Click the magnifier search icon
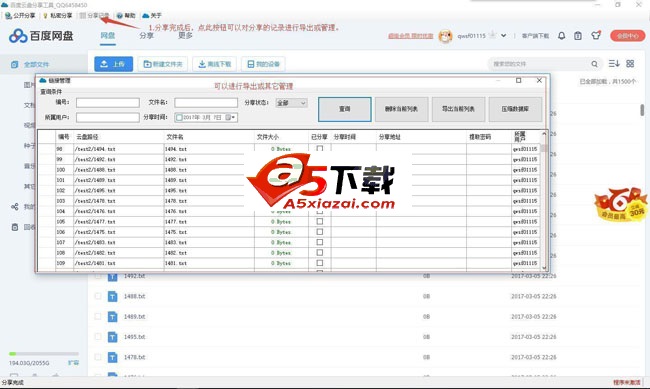The width and height of the screenshot is (650, 389). (594, 64)
